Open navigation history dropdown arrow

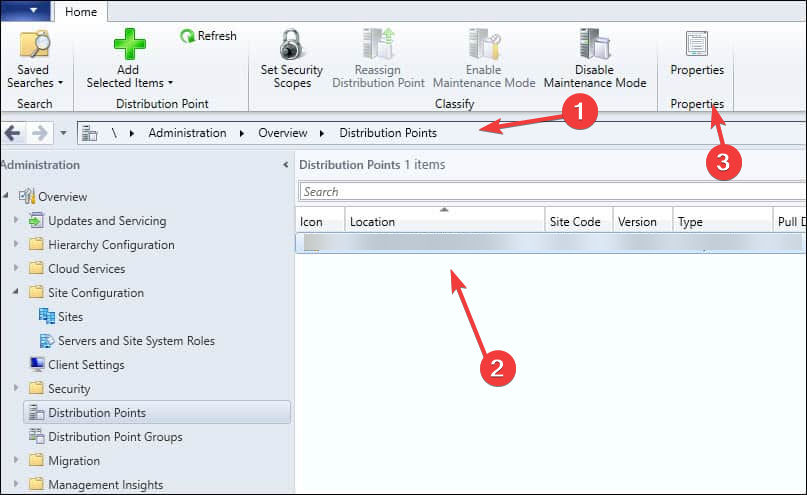[63, 133]
